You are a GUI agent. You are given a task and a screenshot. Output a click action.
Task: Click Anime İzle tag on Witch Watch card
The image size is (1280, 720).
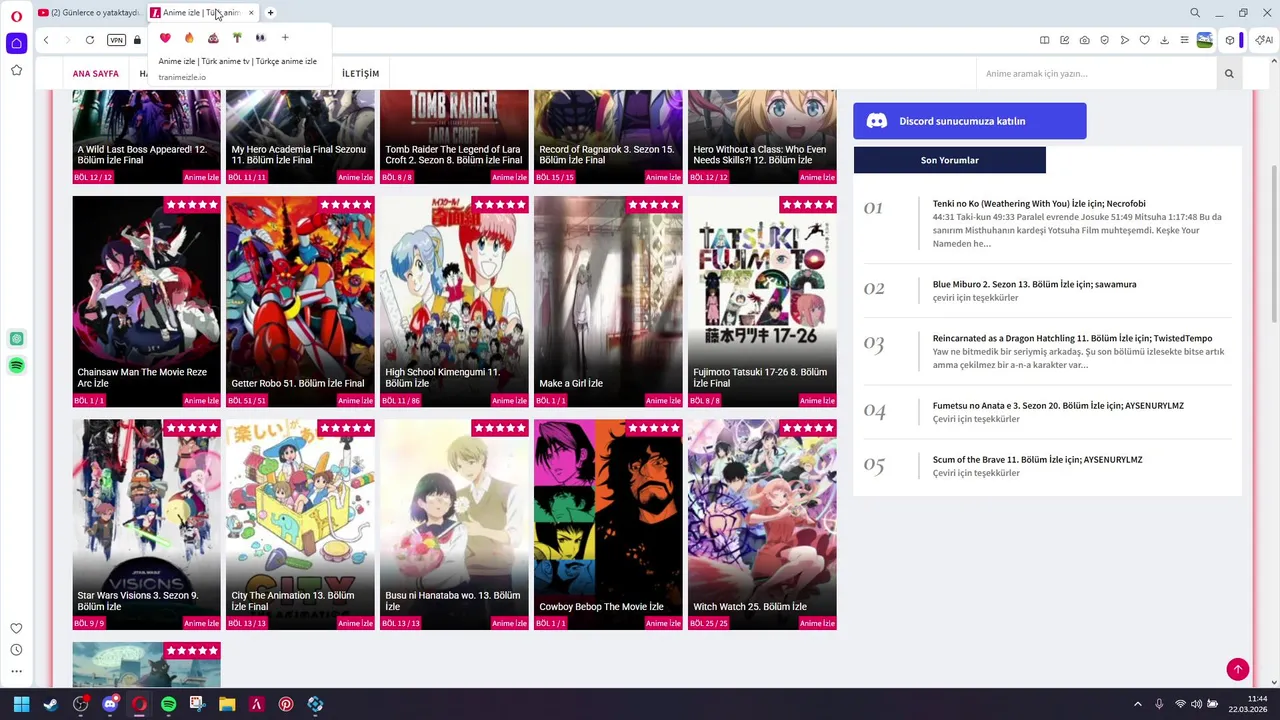(817, 624)
